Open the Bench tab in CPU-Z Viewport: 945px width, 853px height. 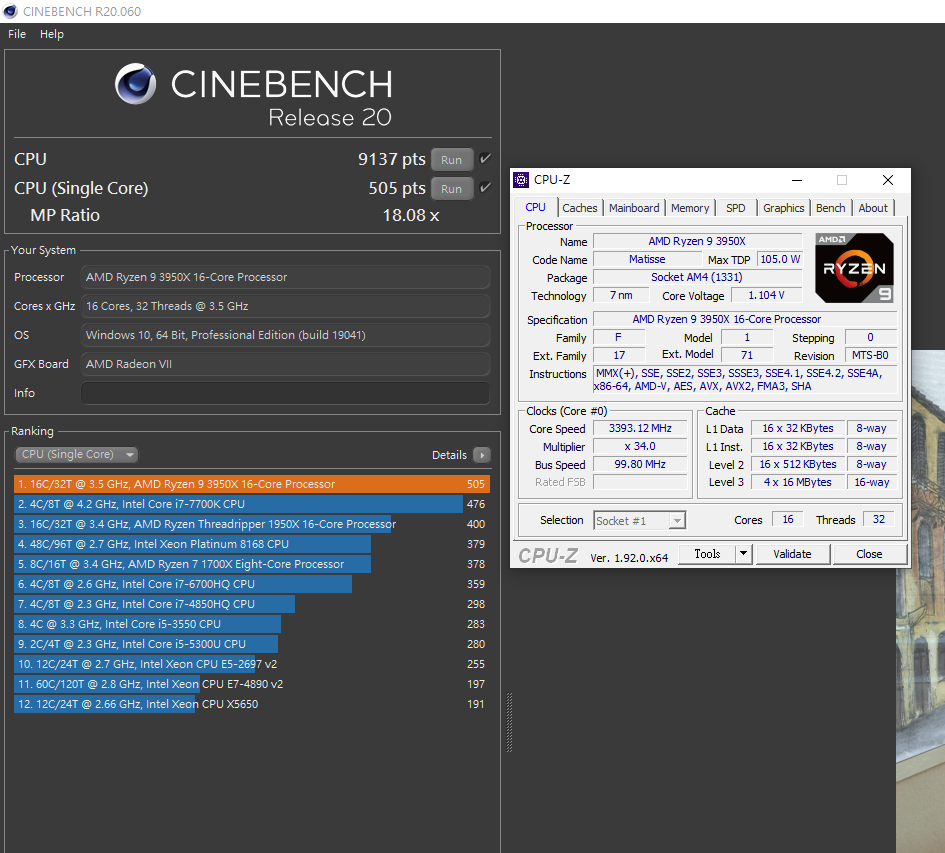click(x=830, y=208)
